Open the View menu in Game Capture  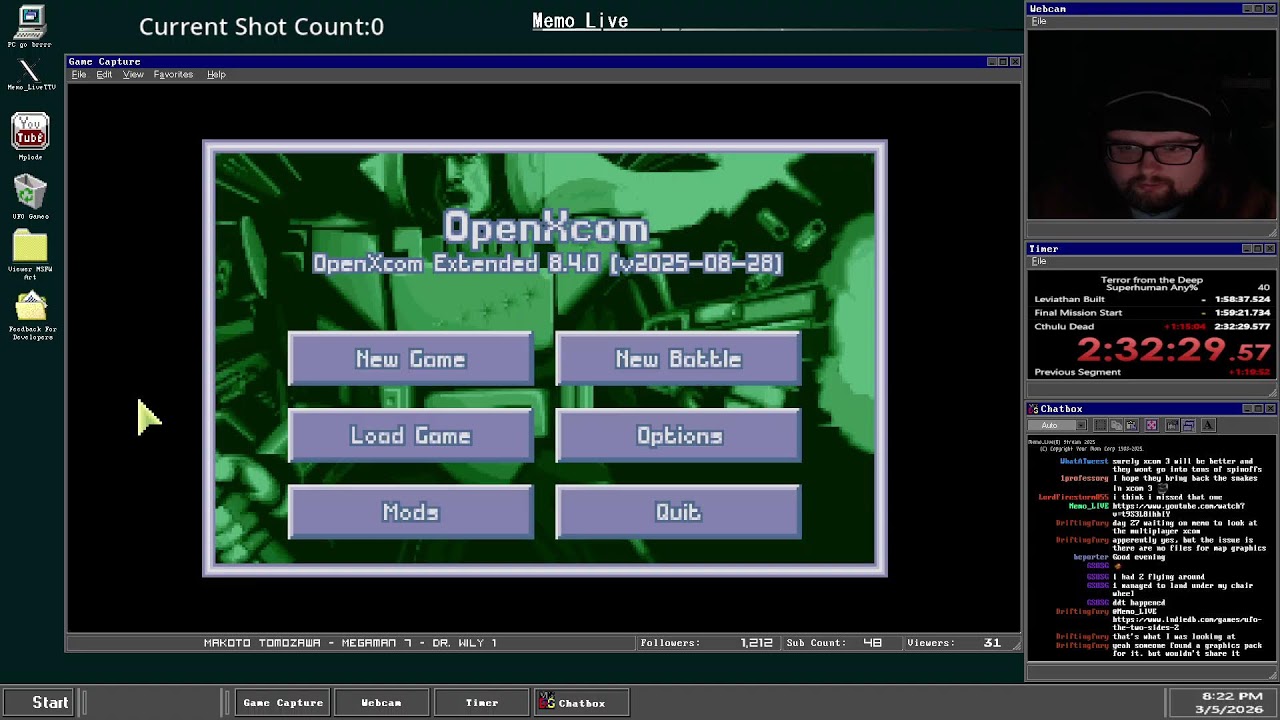(x=133, y=75)
